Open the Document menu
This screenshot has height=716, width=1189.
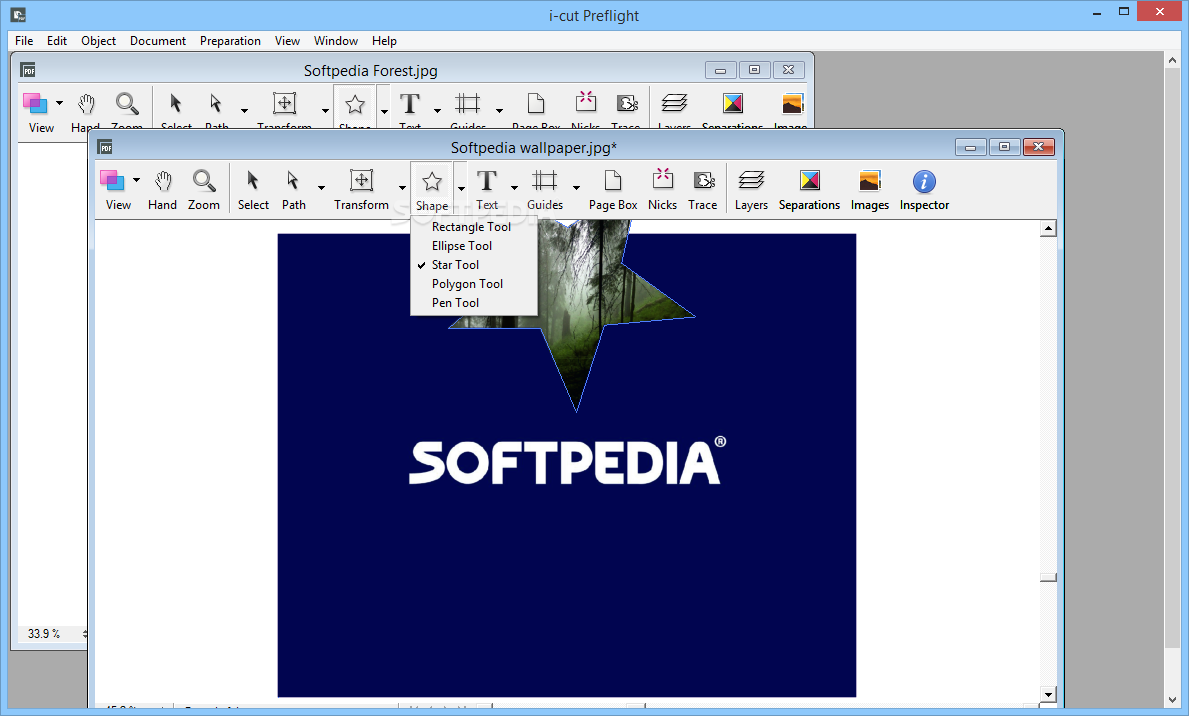(158, 41)
